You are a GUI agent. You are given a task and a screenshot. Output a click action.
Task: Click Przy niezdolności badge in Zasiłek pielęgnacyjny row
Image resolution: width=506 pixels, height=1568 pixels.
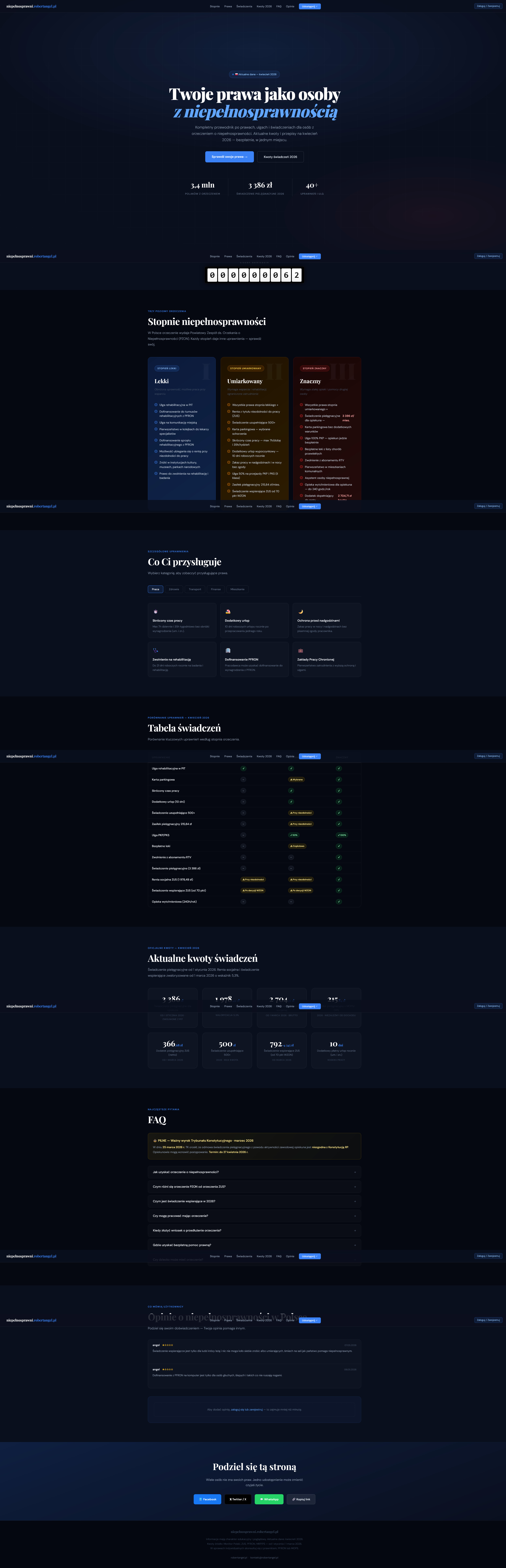(301, 824)
